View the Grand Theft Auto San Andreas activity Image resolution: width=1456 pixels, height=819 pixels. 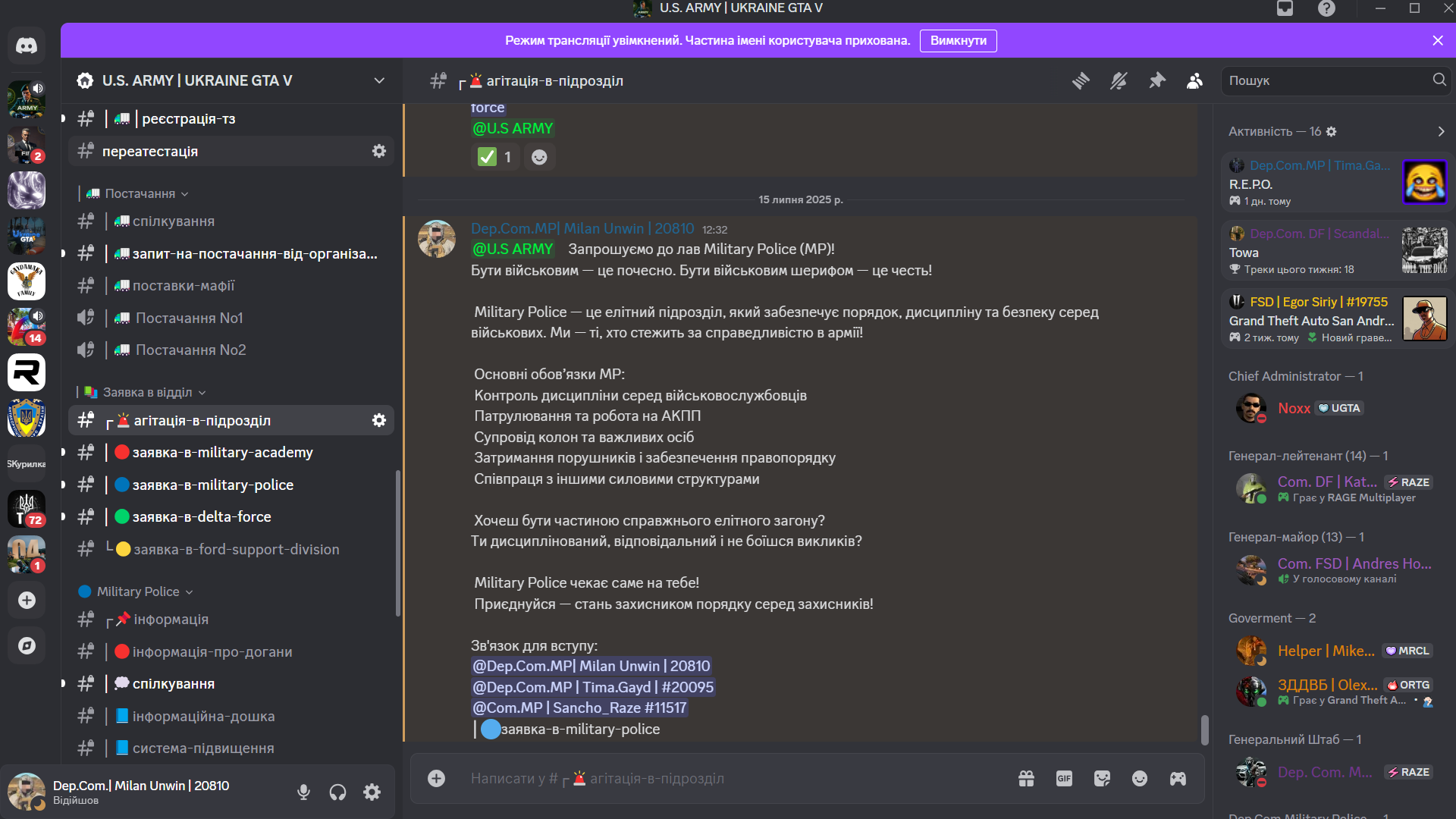pyautogui.click(x=1337, y=318)
